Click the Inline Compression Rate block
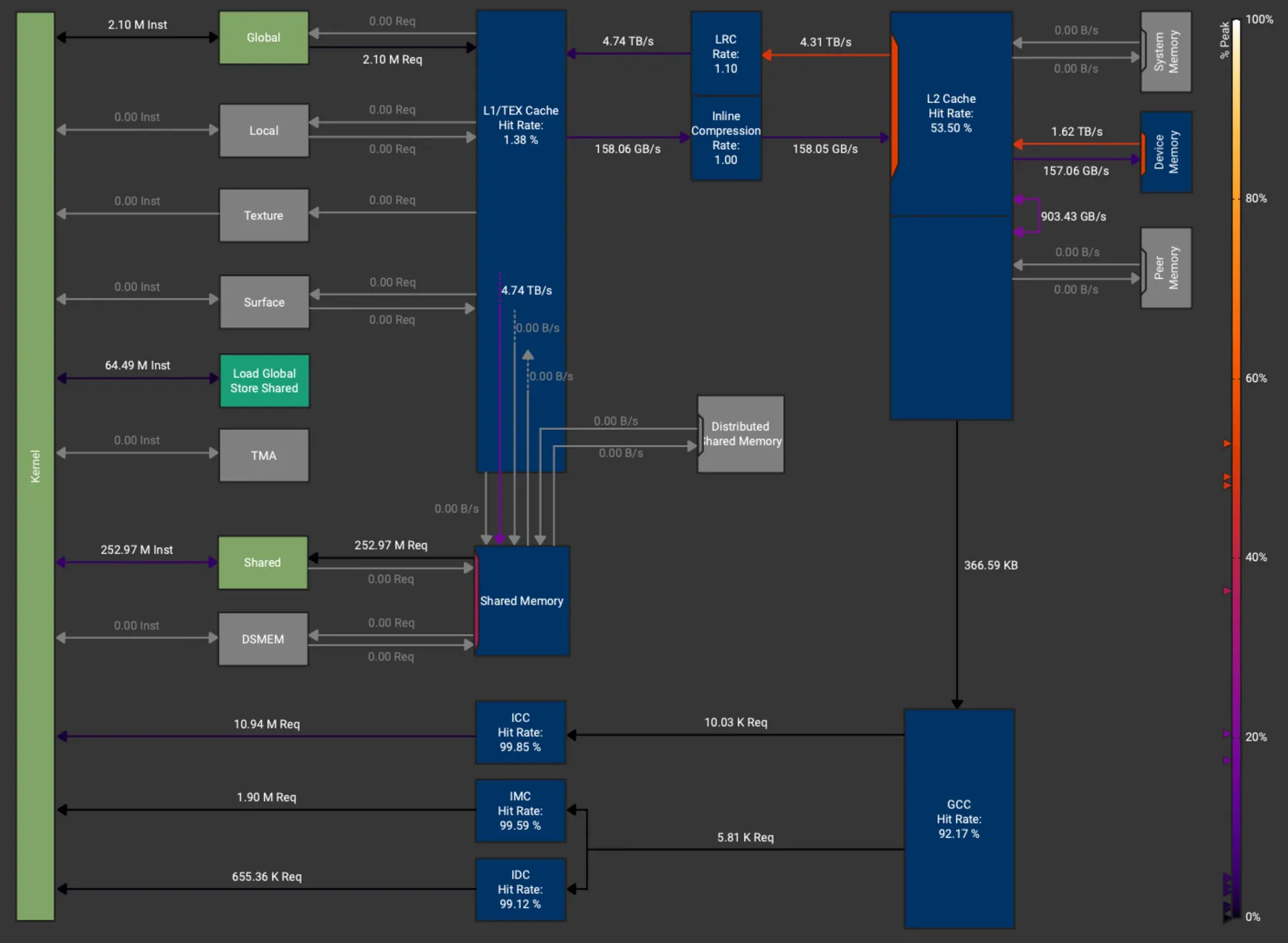 (x=725, y=138)
